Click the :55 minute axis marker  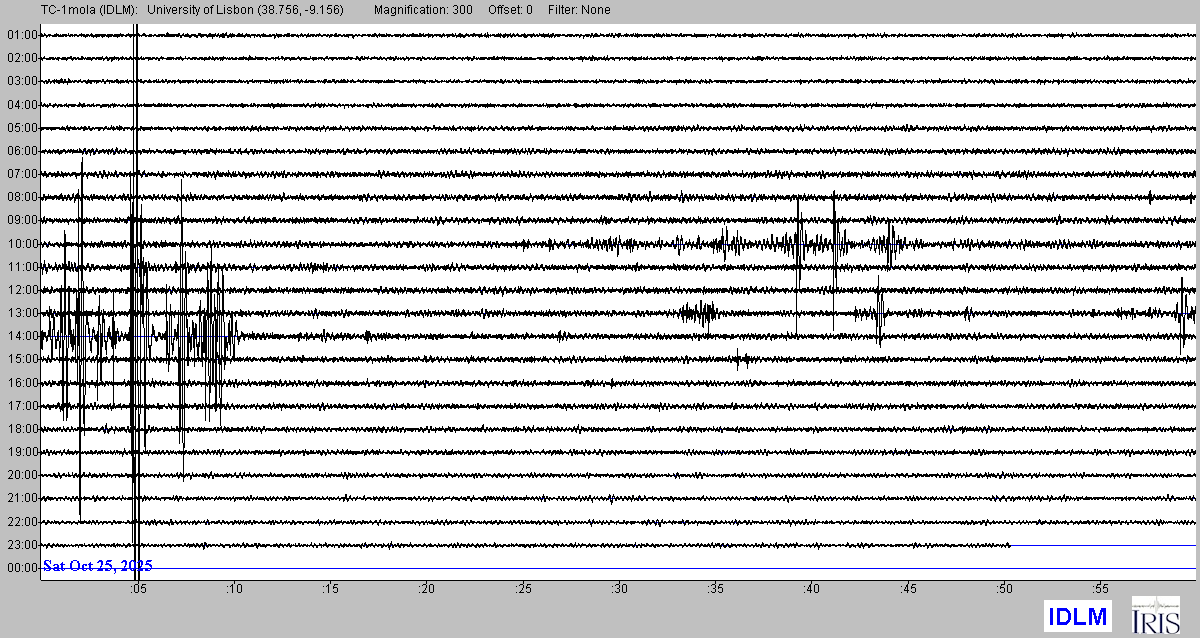click(1100, 588)
